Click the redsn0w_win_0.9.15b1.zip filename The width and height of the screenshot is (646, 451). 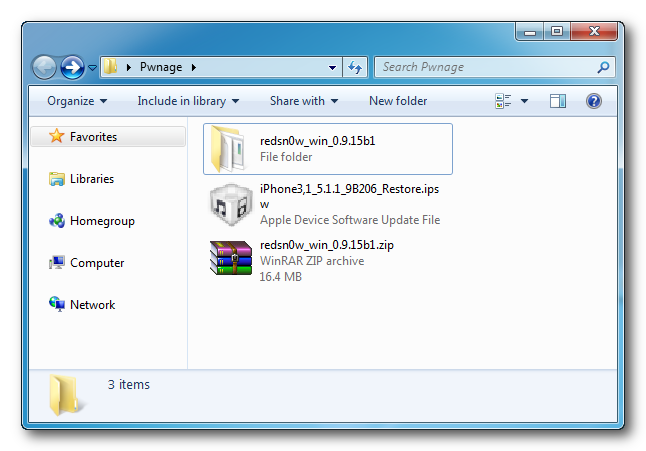point(327,245)
